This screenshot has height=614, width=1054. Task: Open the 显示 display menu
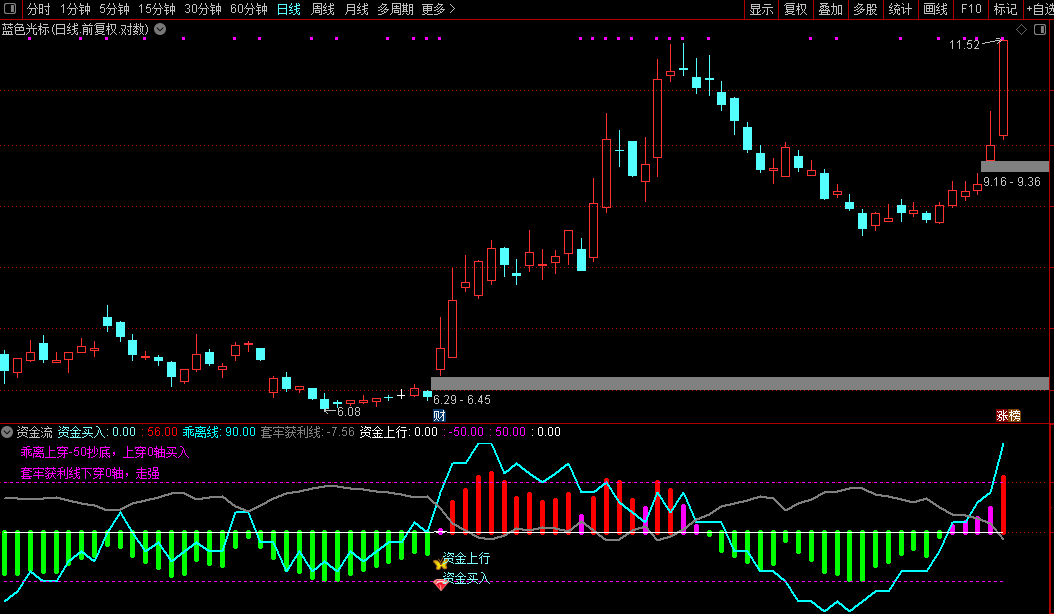pos(762,9)
